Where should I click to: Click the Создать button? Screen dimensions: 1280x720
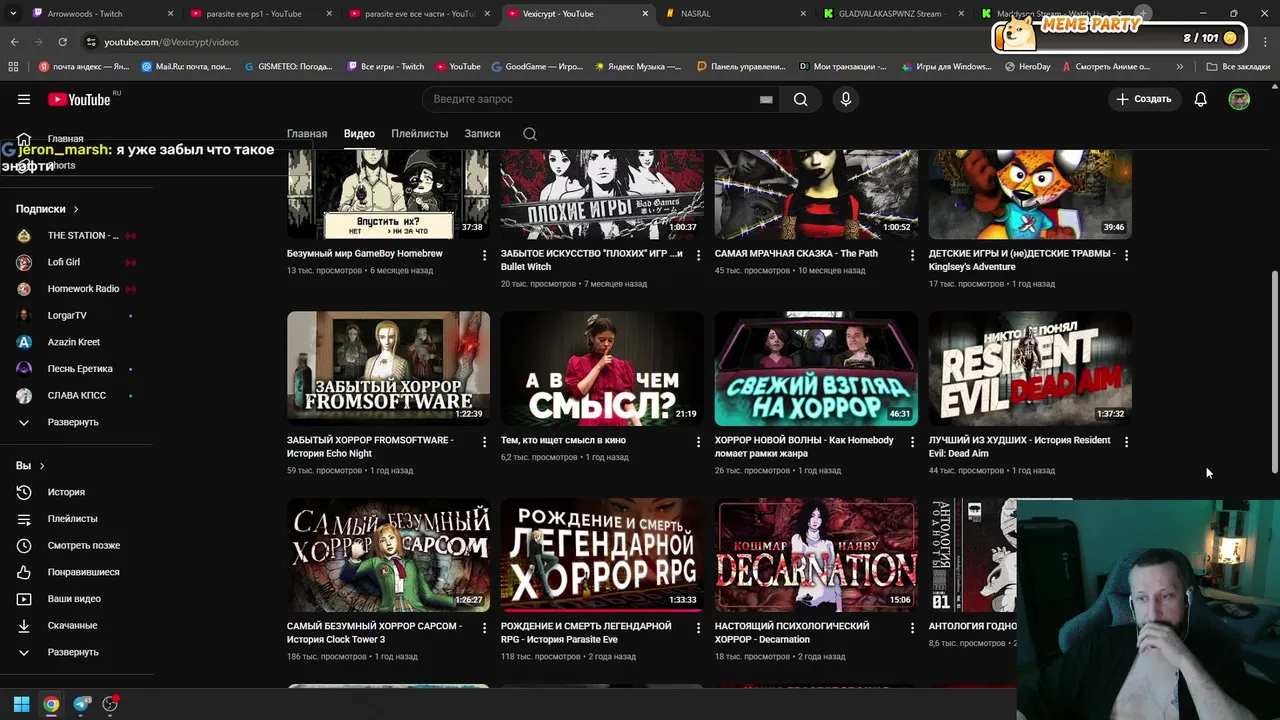coord(1144,99)
